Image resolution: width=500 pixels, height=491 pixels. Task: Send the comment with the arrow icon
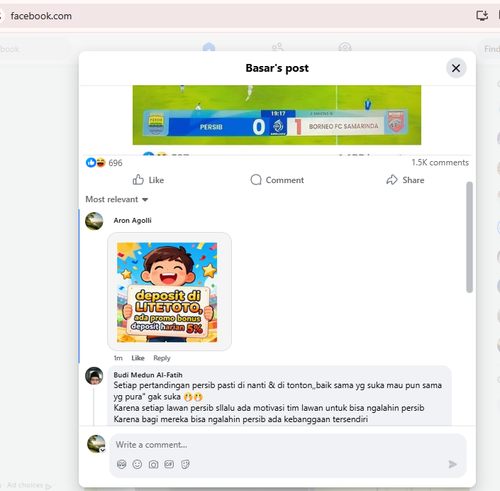(x=452, y=464)
